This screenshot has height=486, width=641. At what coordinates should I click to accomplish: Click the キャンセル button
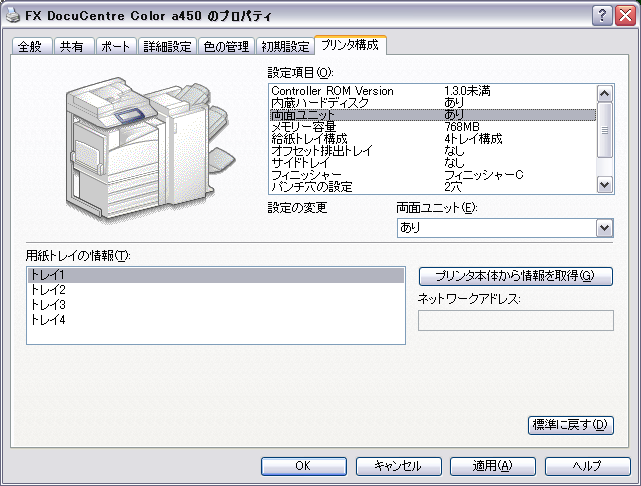pyautogui.click(x=397, y=466)
